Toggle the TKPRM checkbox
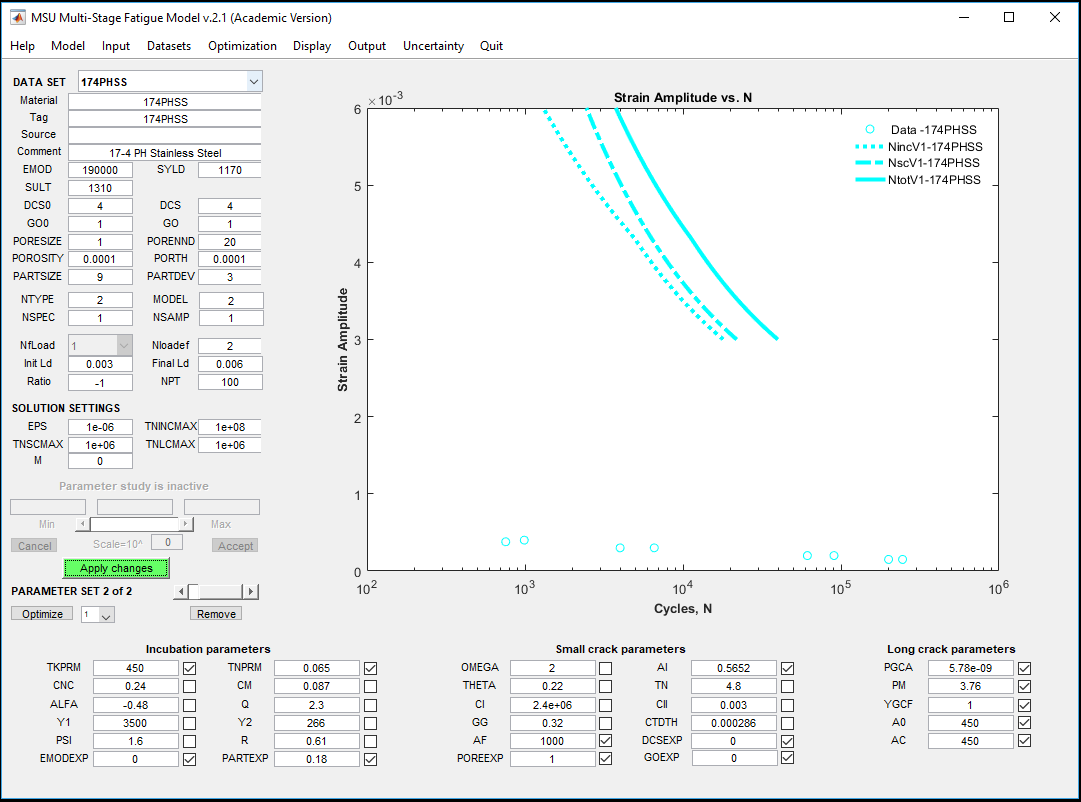The height and width of the screenshot is (802, 1081). (190, 668)
